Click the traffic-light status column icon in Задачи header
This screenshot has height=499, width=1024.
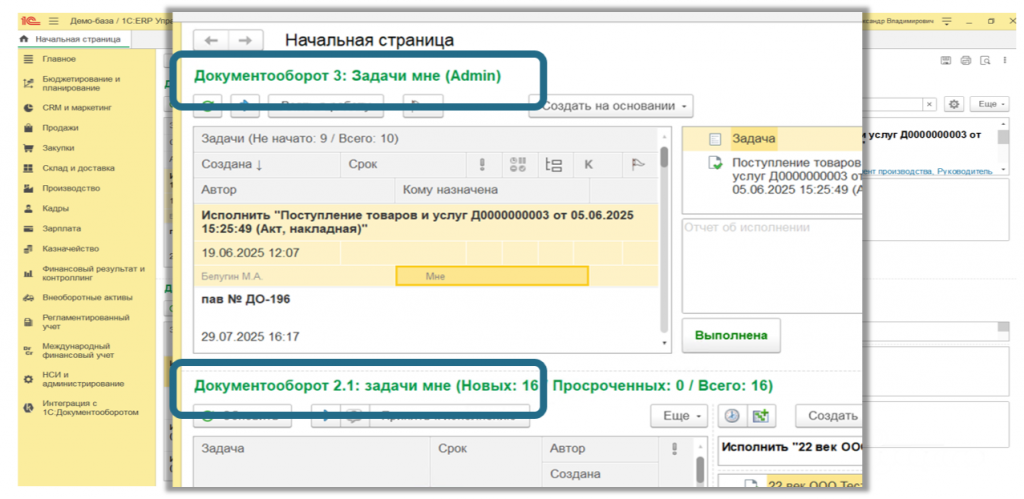(x=518, y=165)
